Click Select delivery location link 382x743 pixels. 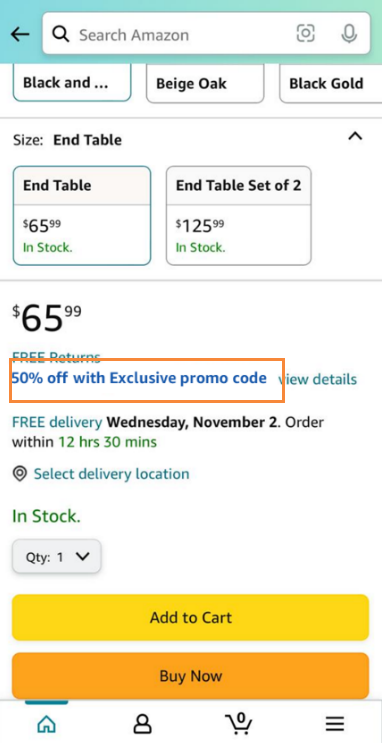point(111,474)
